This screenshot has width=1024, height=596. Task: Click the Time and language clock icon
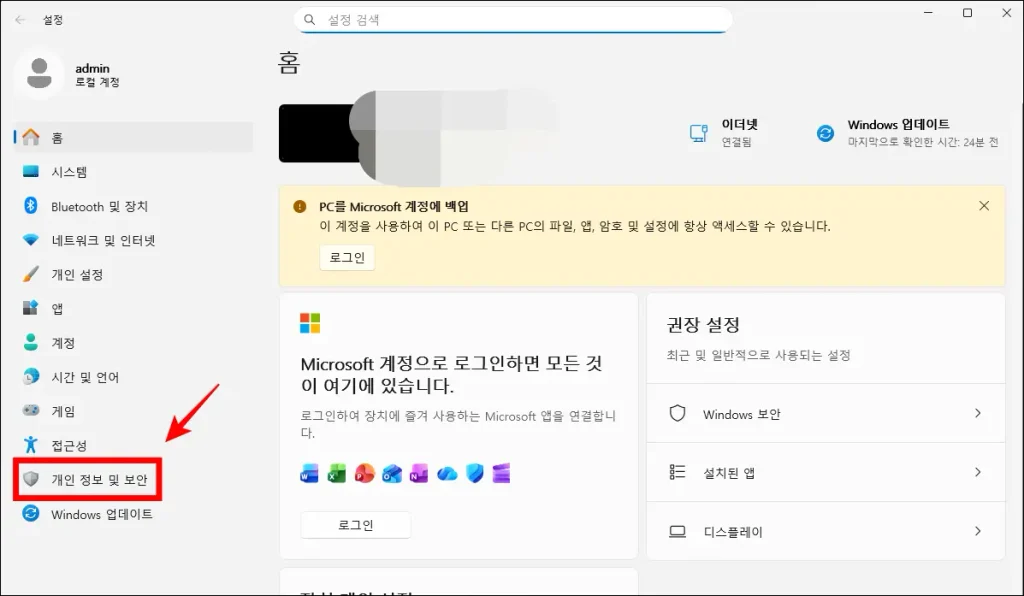[x=31, y=377]
